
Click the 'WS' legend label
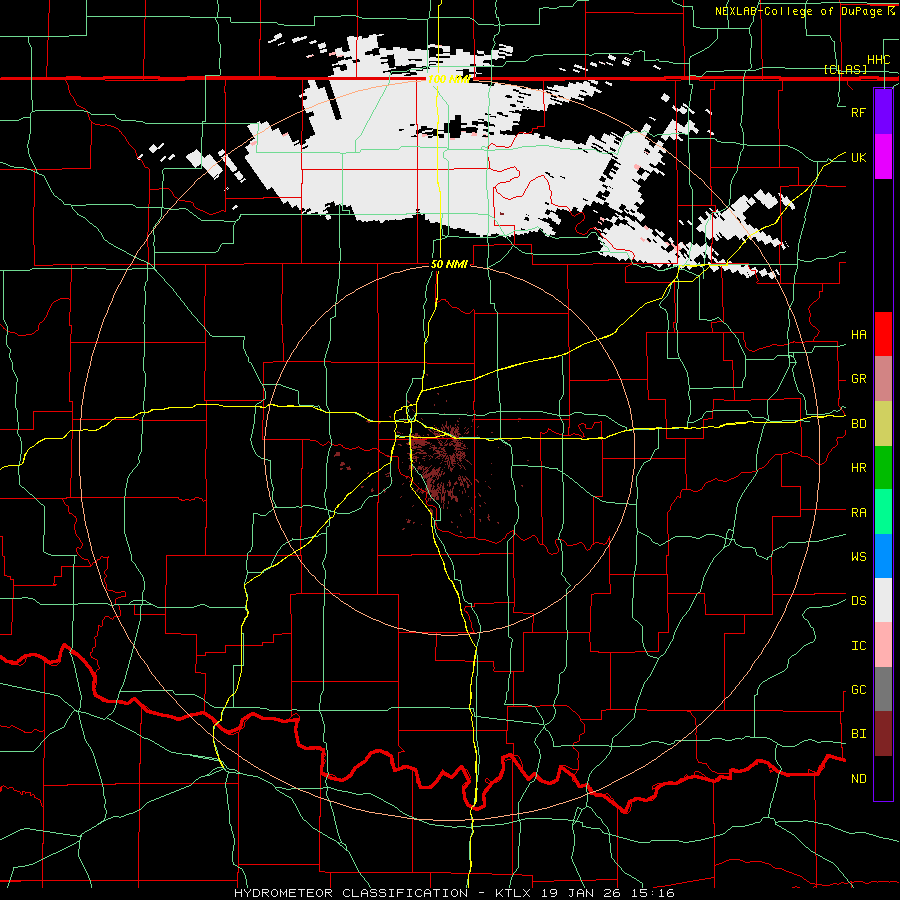pos(858,556)
